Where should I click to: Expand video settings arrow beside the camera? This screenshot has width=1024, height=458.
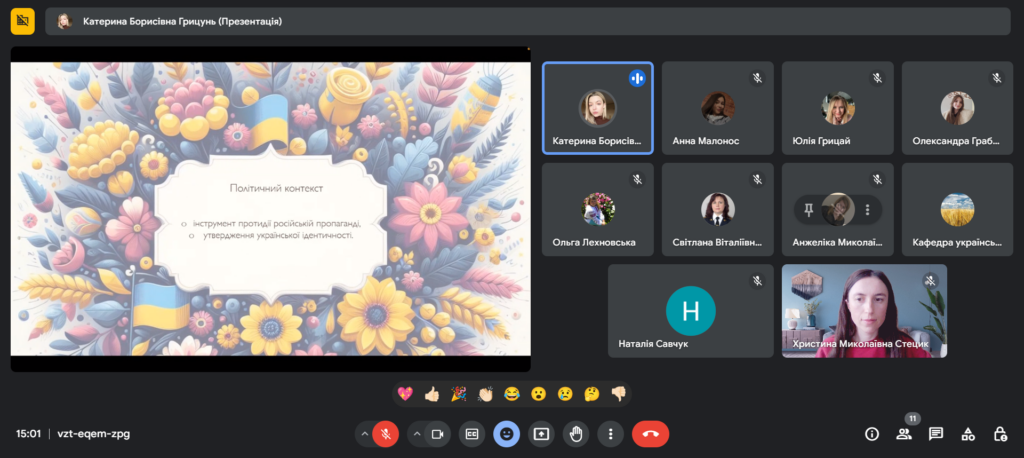click(414, 434)
